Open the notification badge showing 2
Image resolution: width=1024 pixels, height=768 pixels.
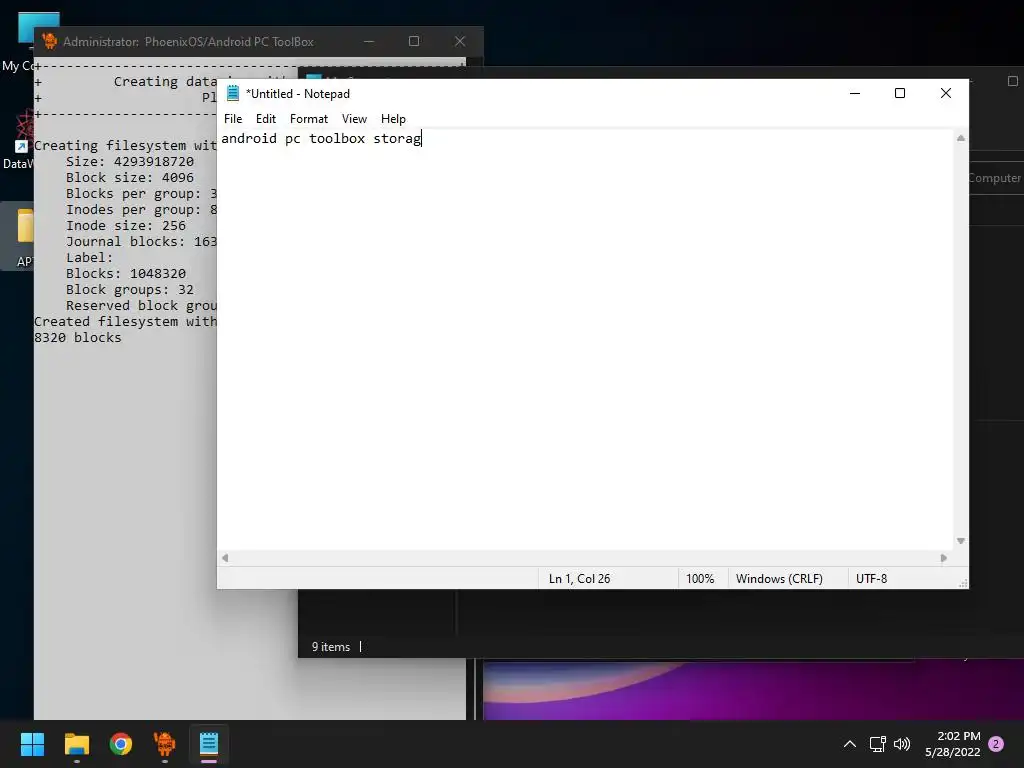point(996,744)
